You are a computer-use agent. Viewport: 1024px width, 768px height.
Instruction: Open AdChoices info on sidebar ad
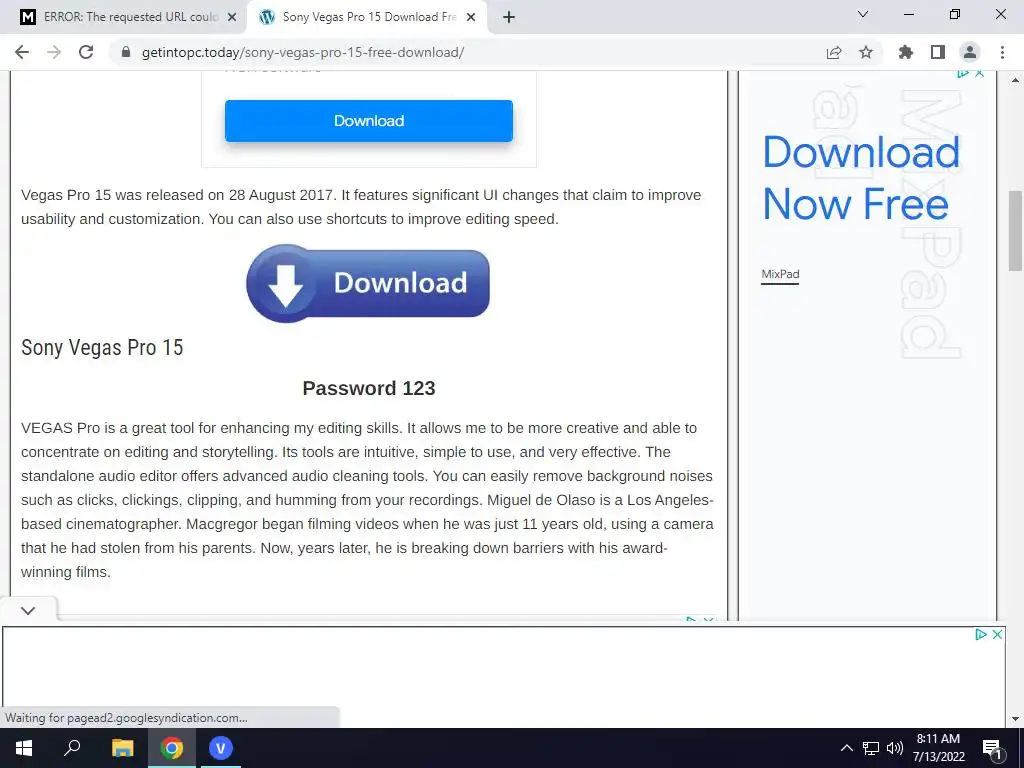(x=963, y=74)
